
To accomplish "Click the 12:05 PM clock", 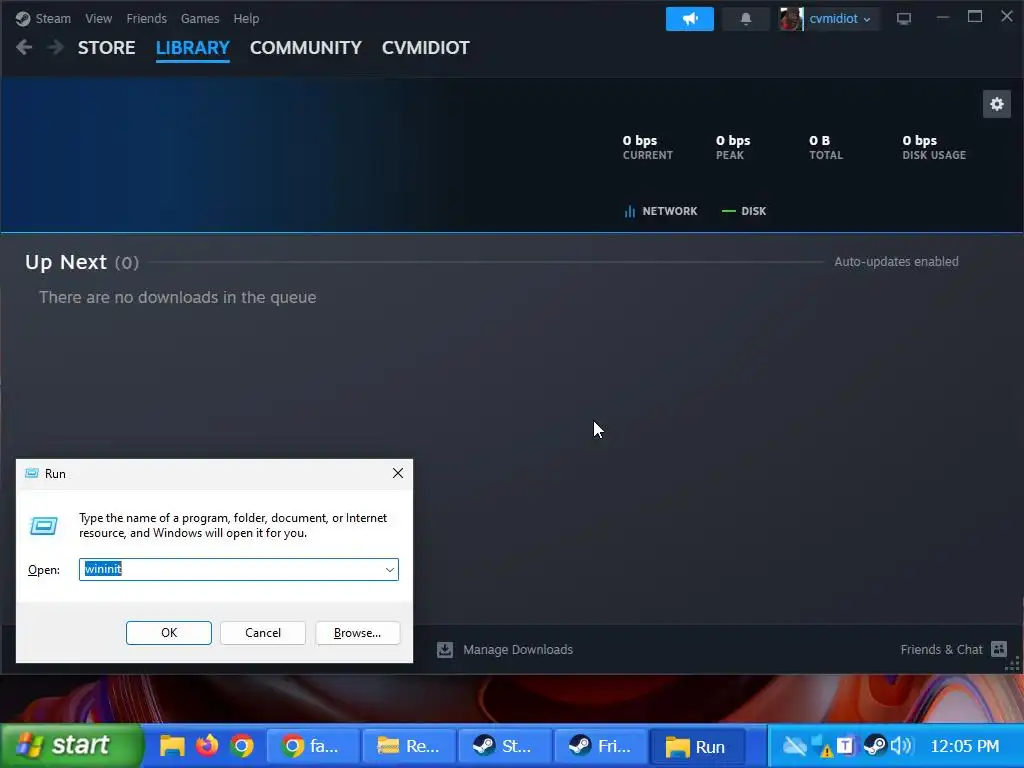I will coord(965,746).
